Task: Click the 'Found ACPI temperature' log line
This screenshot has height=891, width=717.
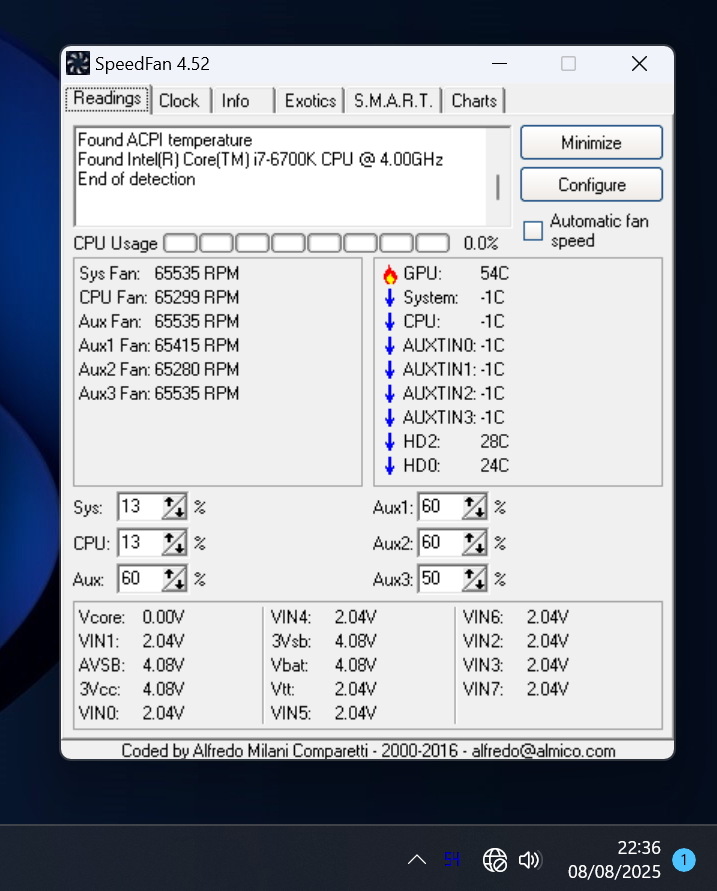Action: (165, 140)
